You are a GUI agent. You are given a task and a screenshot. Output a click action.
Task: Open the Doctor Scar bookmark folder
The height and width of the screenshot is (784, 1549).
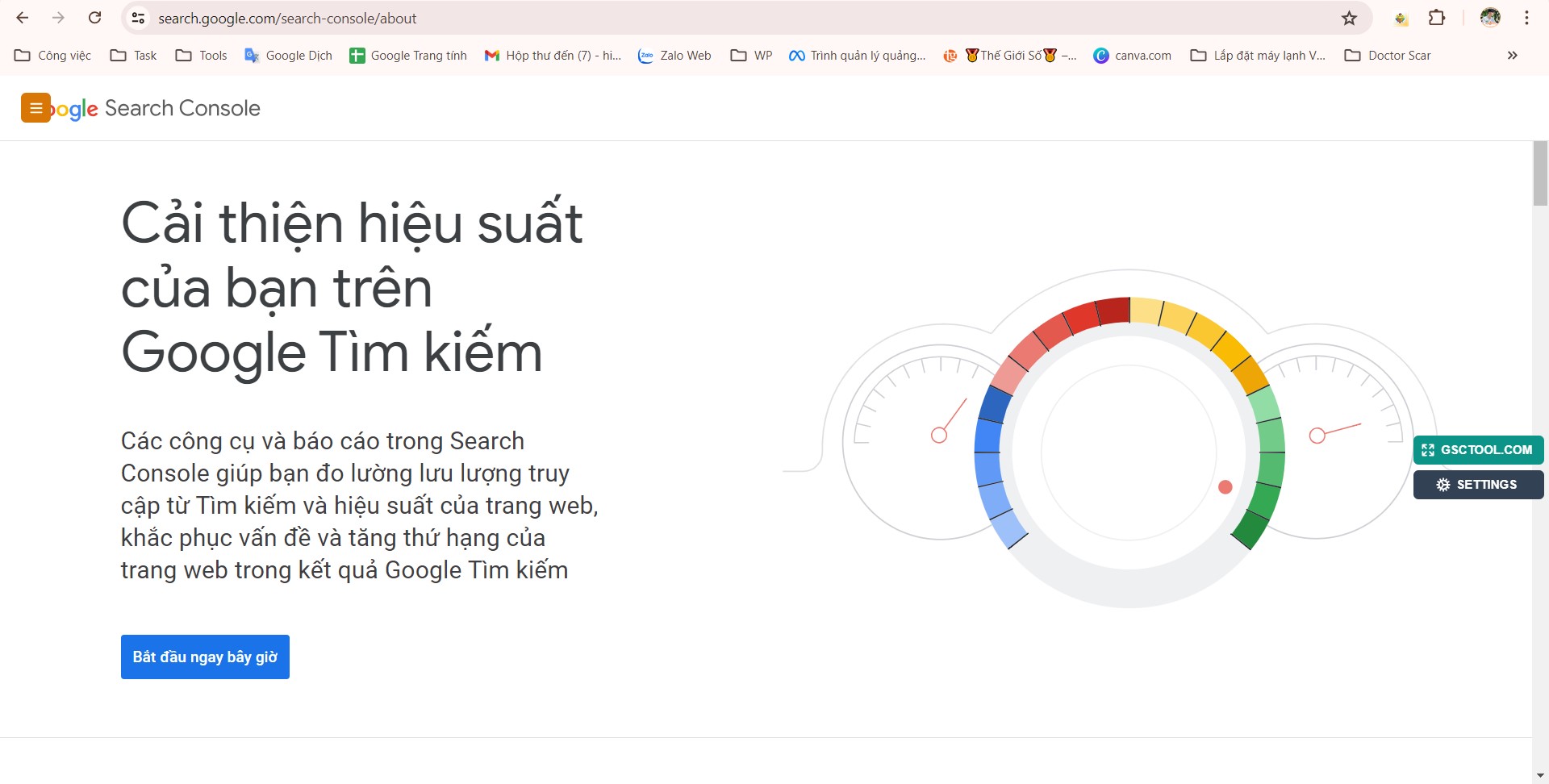point(1388,55)
